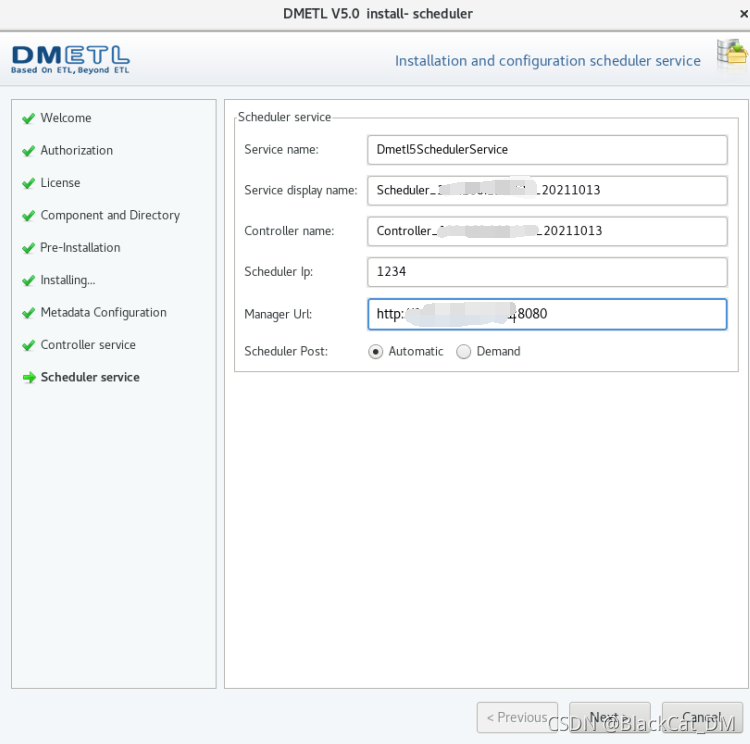Image resolution: width=750 pixels, height=744 pixels.
Task: Click the Controller service checkmark icon
Action: pos(29,345)
